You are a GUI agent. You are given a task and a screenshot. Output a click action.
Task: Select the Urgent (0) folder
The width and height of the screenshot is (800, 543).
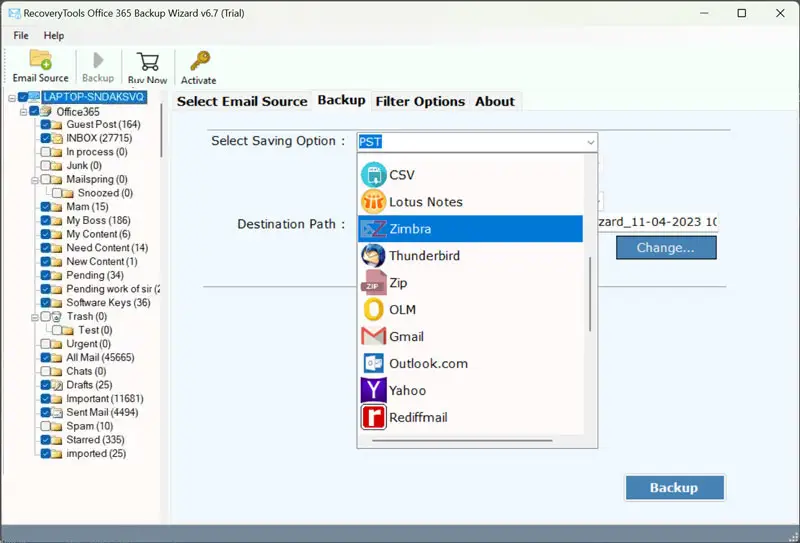[88, 344]
